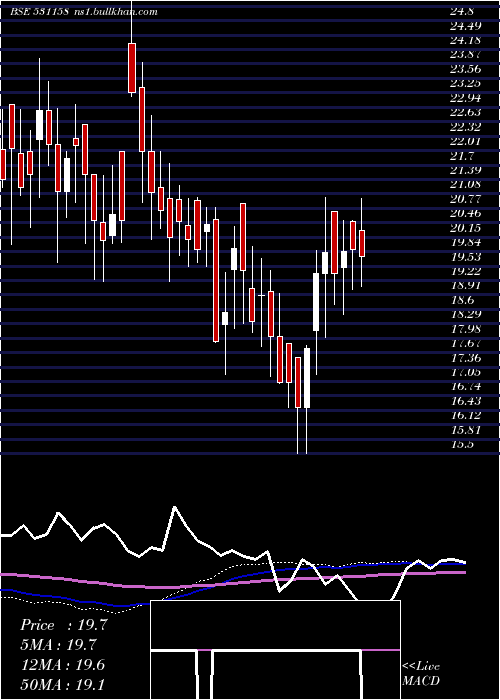Click the 22.01 price axis label
The width and height of the screenshot is (500, 700).
click(465, 142)
